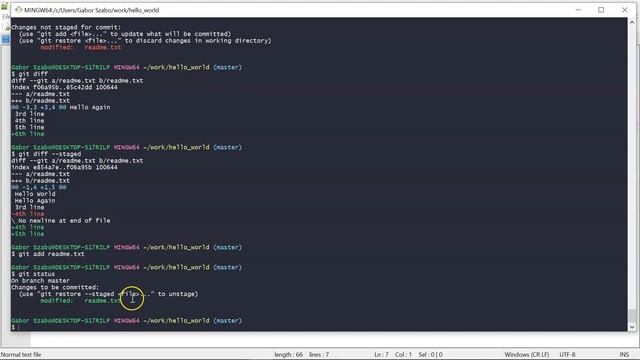640x360 pixels.
Task: Click 'index f06a95b..65c42dd 100644' line
Action: pos(64,87)
